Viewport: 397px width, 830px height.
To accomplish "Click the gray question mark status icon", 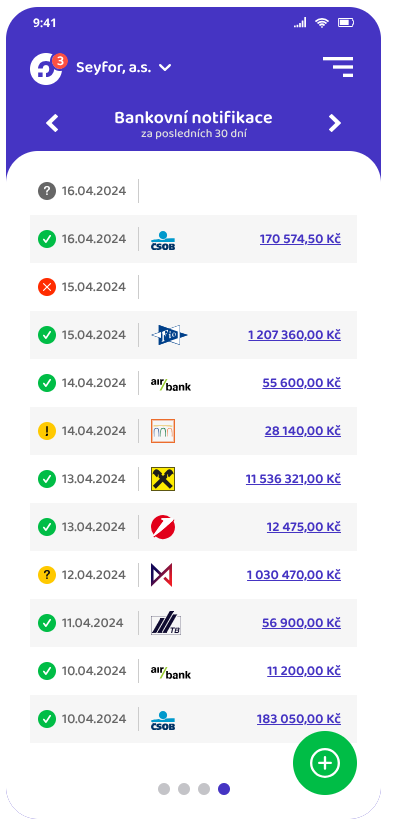I will tap(47, 191).
